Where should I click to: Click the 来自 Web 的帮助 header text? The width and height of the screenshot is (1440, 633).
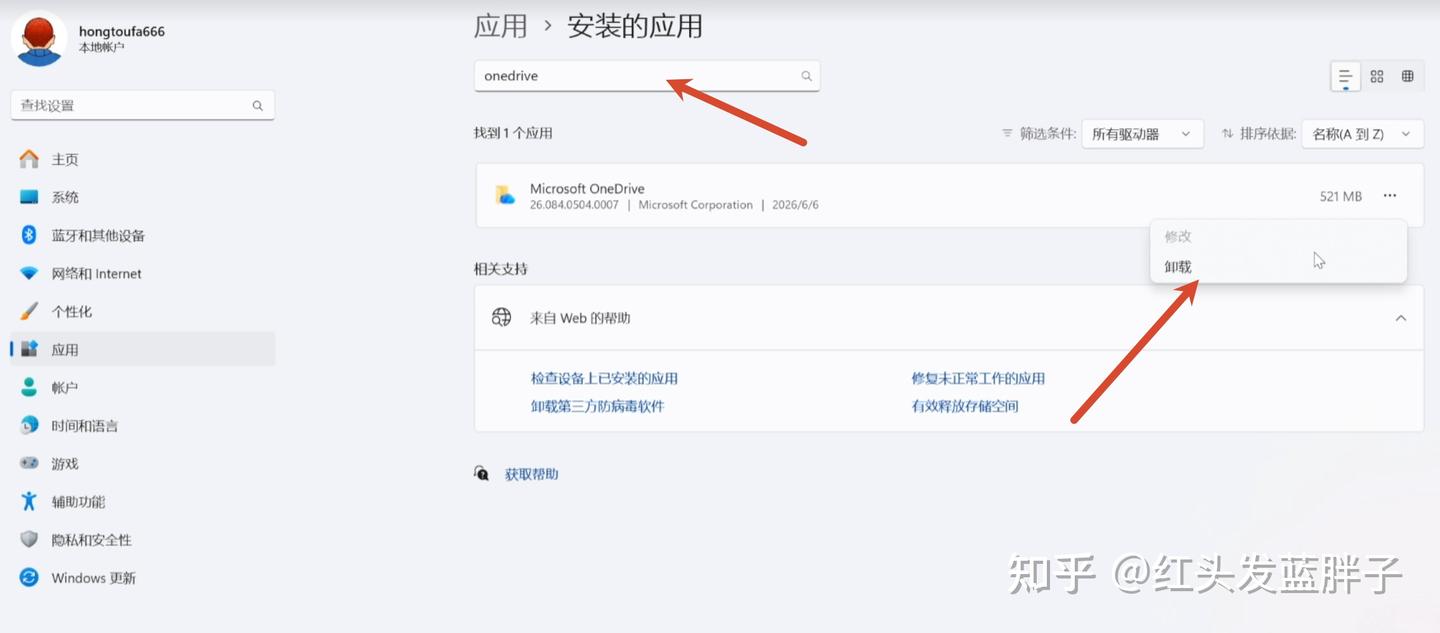pos(580,318)
